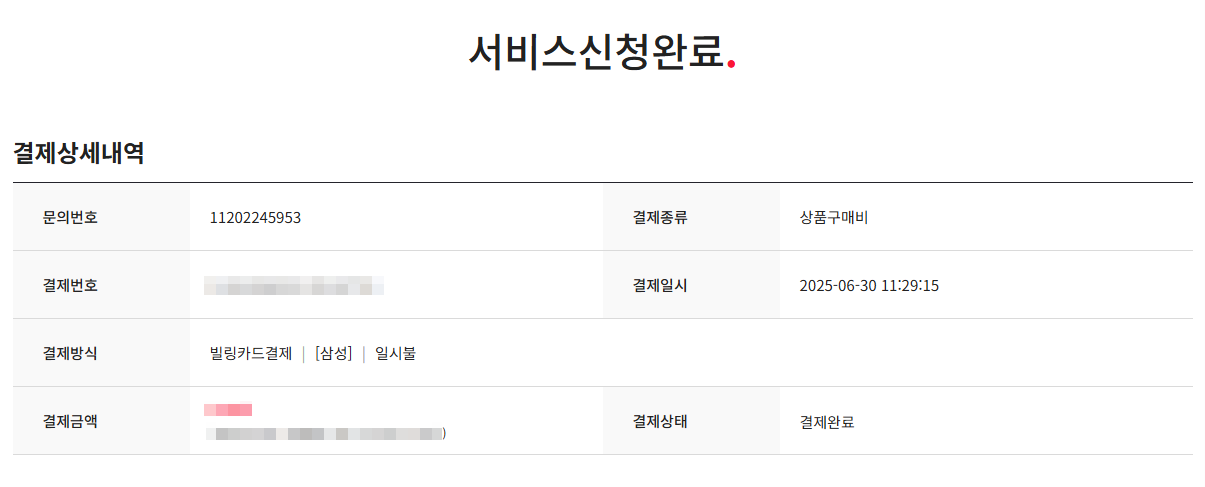Click the 빌링카드결제 payment method text
The height and width of the screenshot is (487, 1205).
pos(251,353)
